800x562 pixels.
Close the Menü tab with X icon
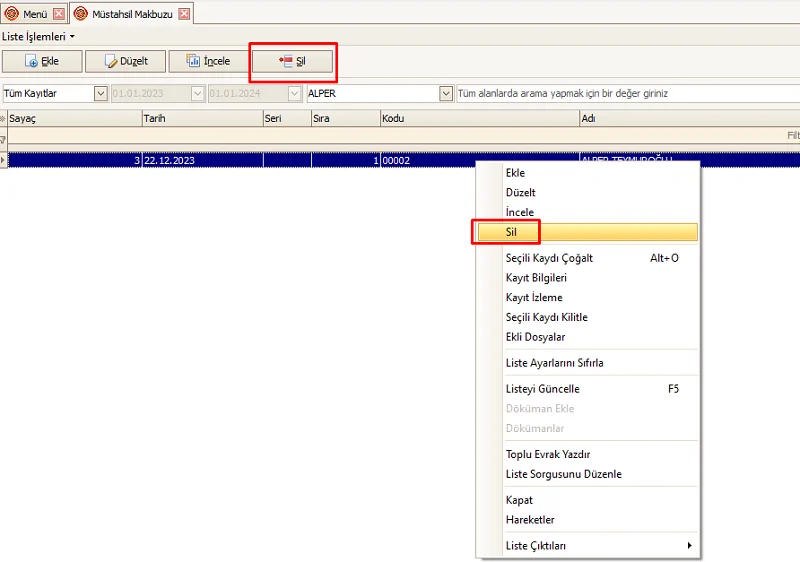pyautogui.click(x=58, y=14)
